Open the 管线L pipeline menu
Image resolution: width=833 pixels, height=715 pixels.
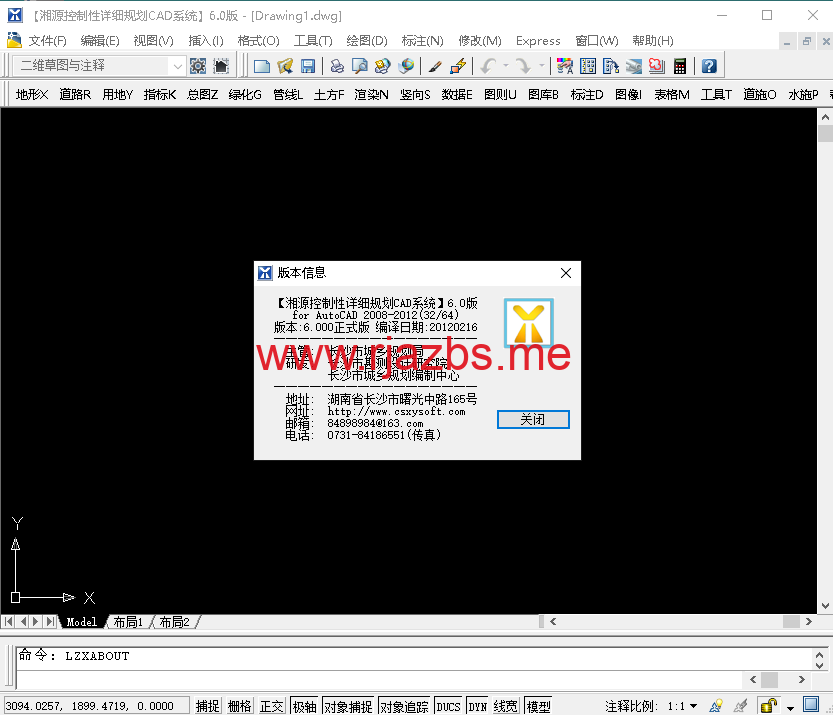click(288, 95)
